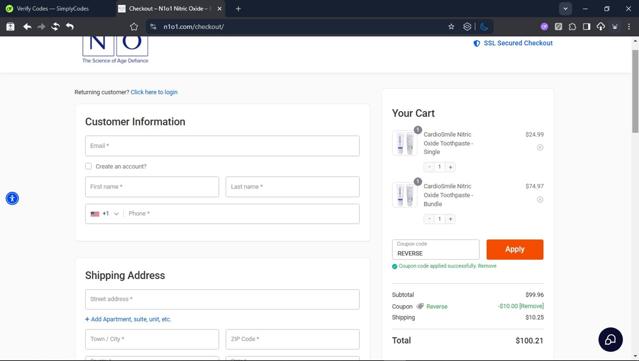Follow the Click here to login link
639x361 pixels.
(x=154, y=92)
